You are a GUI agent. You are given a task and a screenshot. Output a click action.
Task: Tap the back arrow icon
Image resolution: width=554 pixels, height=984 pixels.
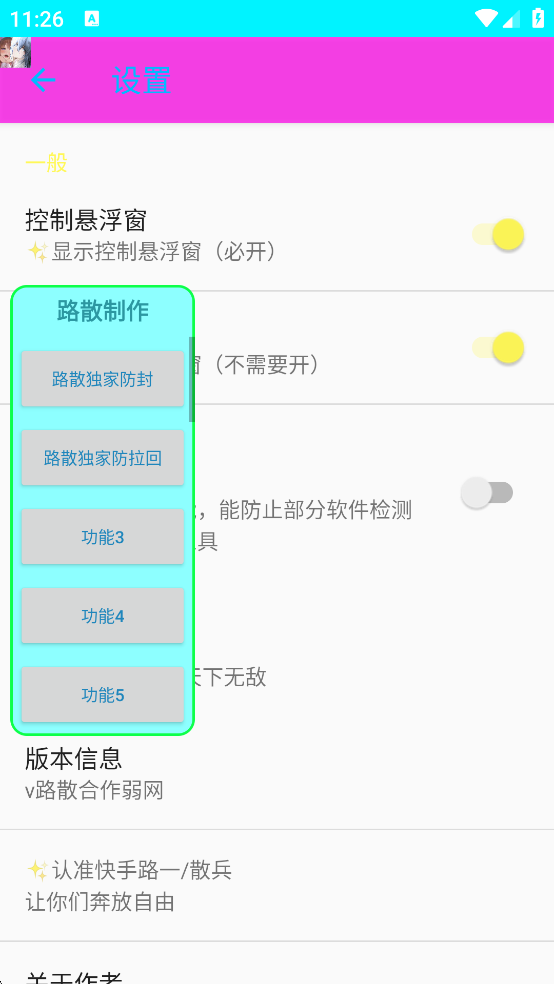click(x=43, y=80)
